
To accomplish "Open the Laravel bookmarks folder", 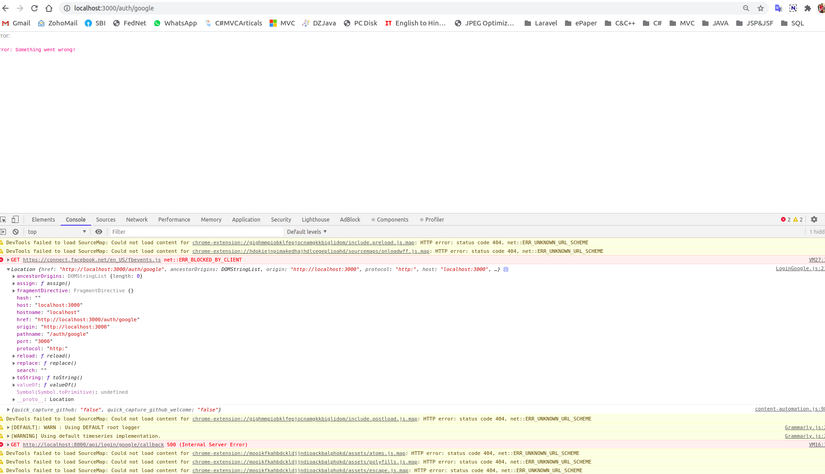I will (541, 23).
